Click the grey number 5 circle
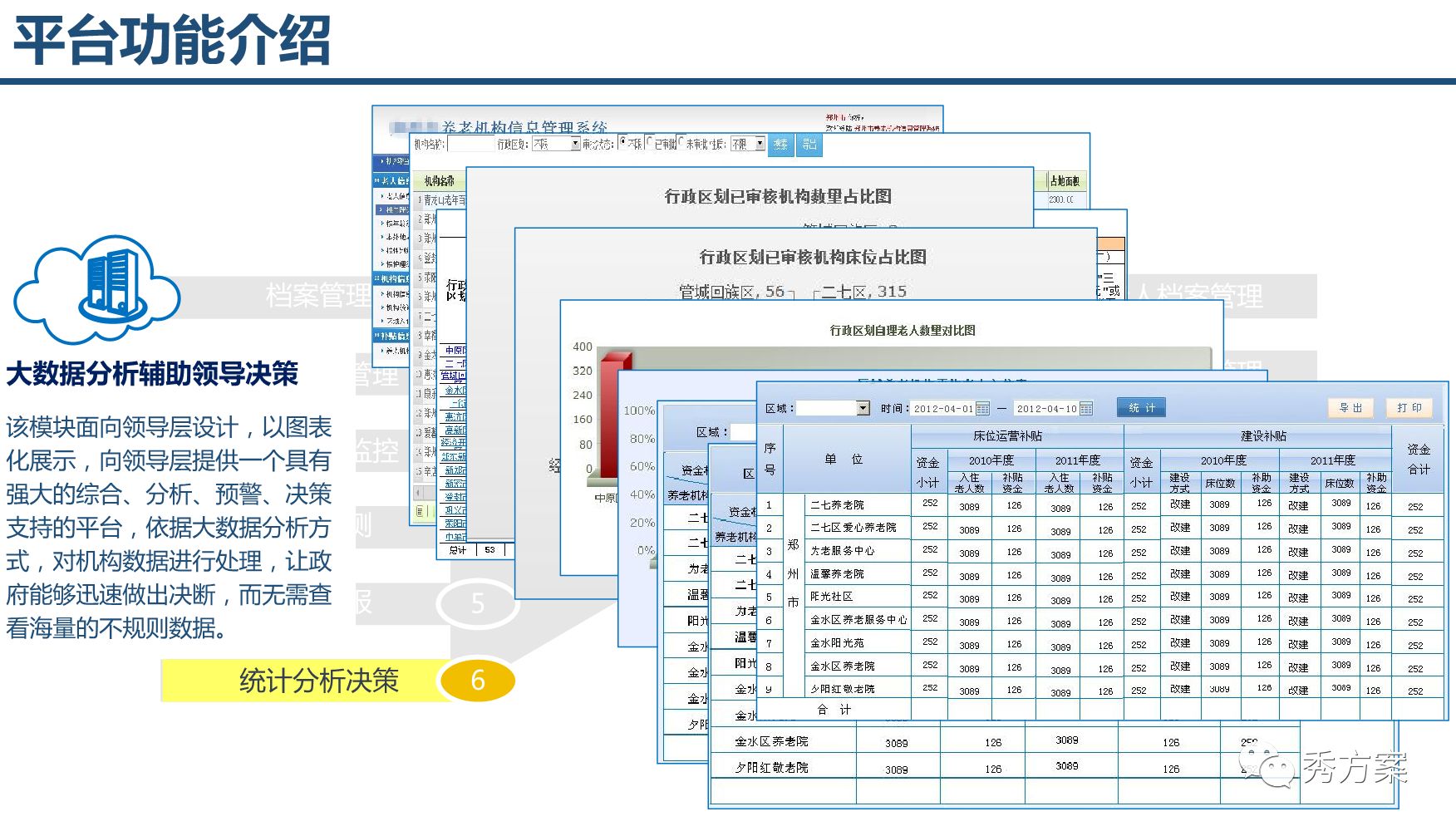This screenshot has height=831, width=1456. click(x=477, y=603)
